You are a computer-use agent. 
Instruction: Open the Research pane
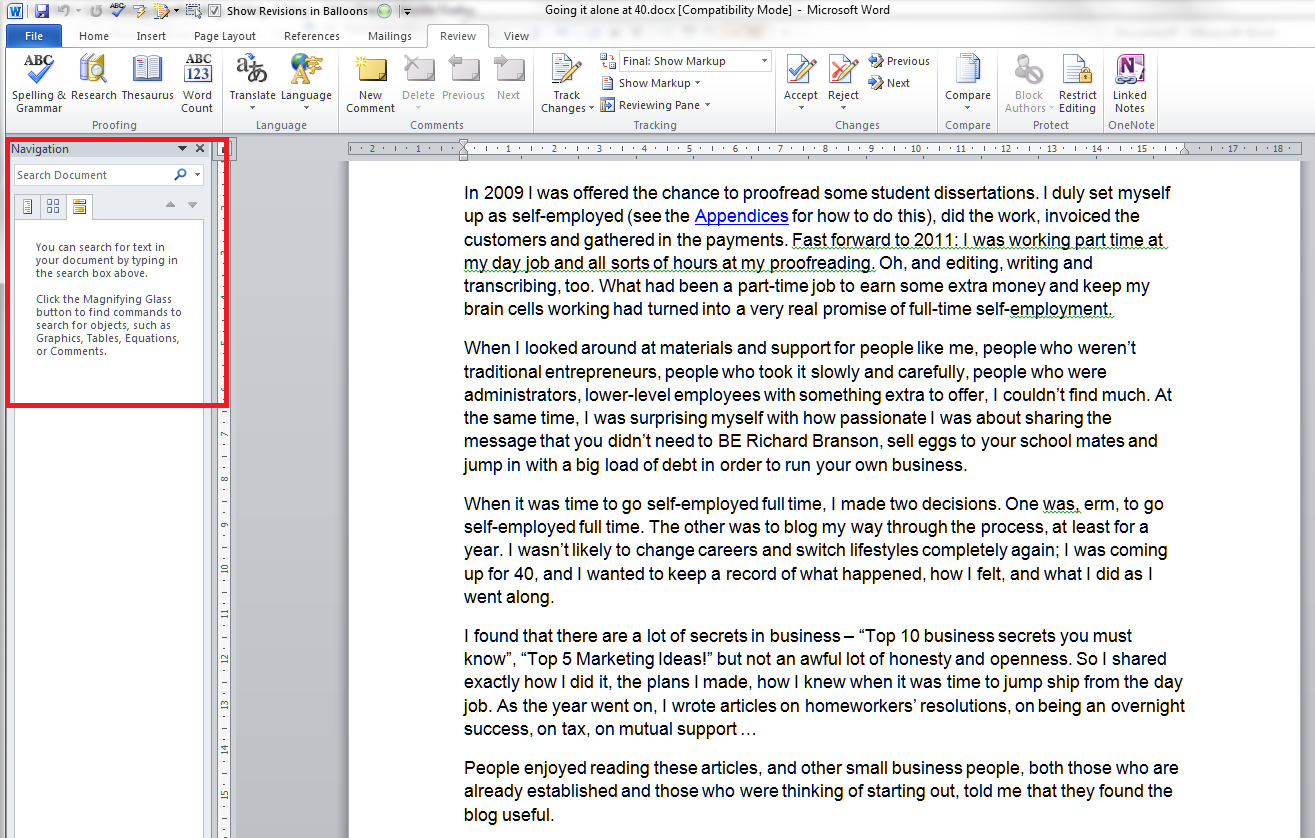point(94,82)
